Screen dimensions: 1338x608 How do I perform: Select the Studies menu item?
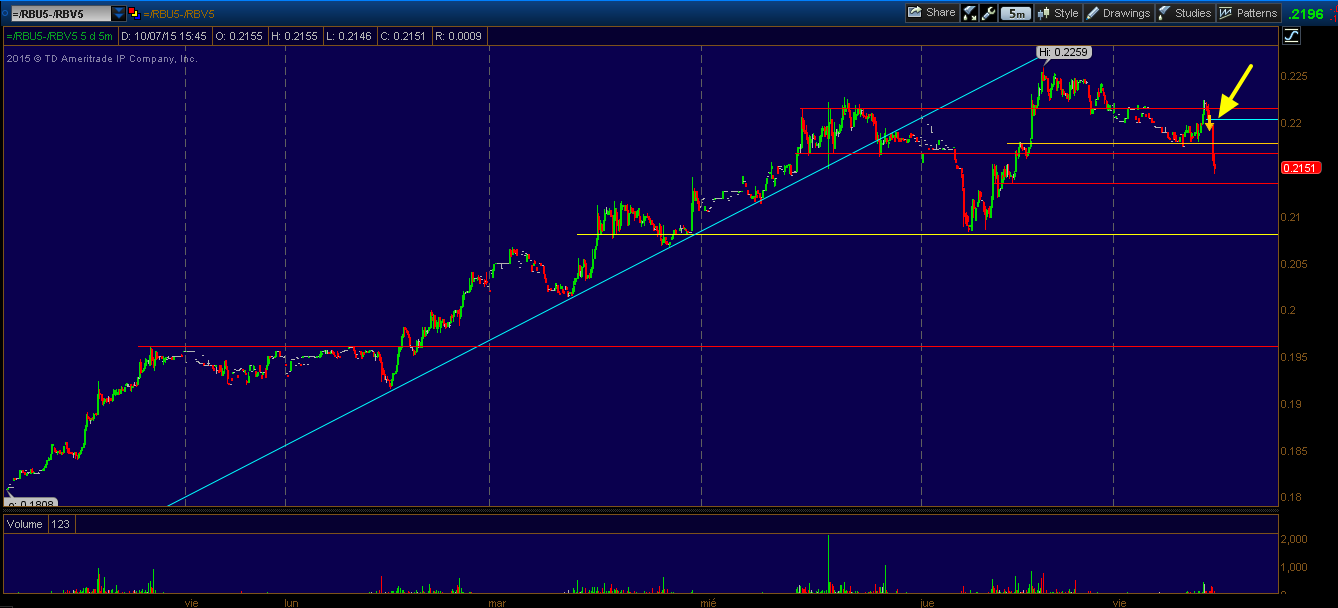(x=1194, y=13)
